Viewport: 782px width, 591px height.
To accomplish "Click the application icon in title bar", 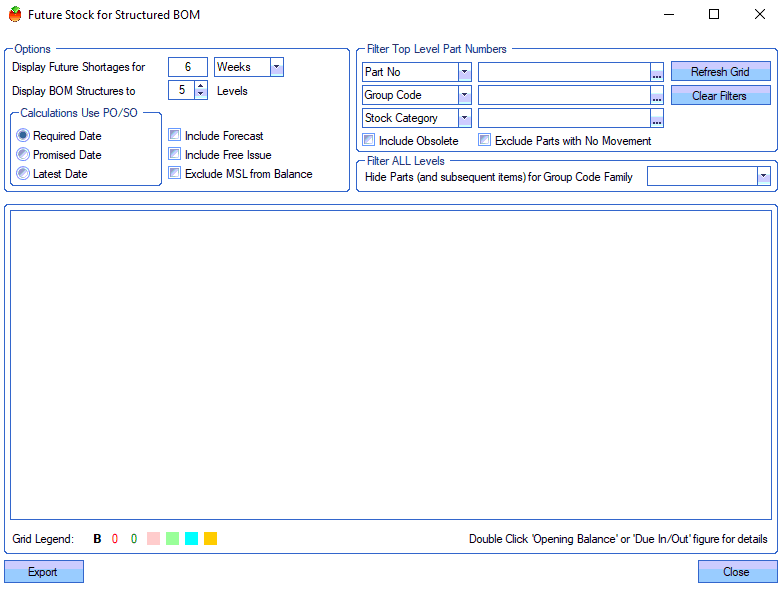I will click(13, 15).
